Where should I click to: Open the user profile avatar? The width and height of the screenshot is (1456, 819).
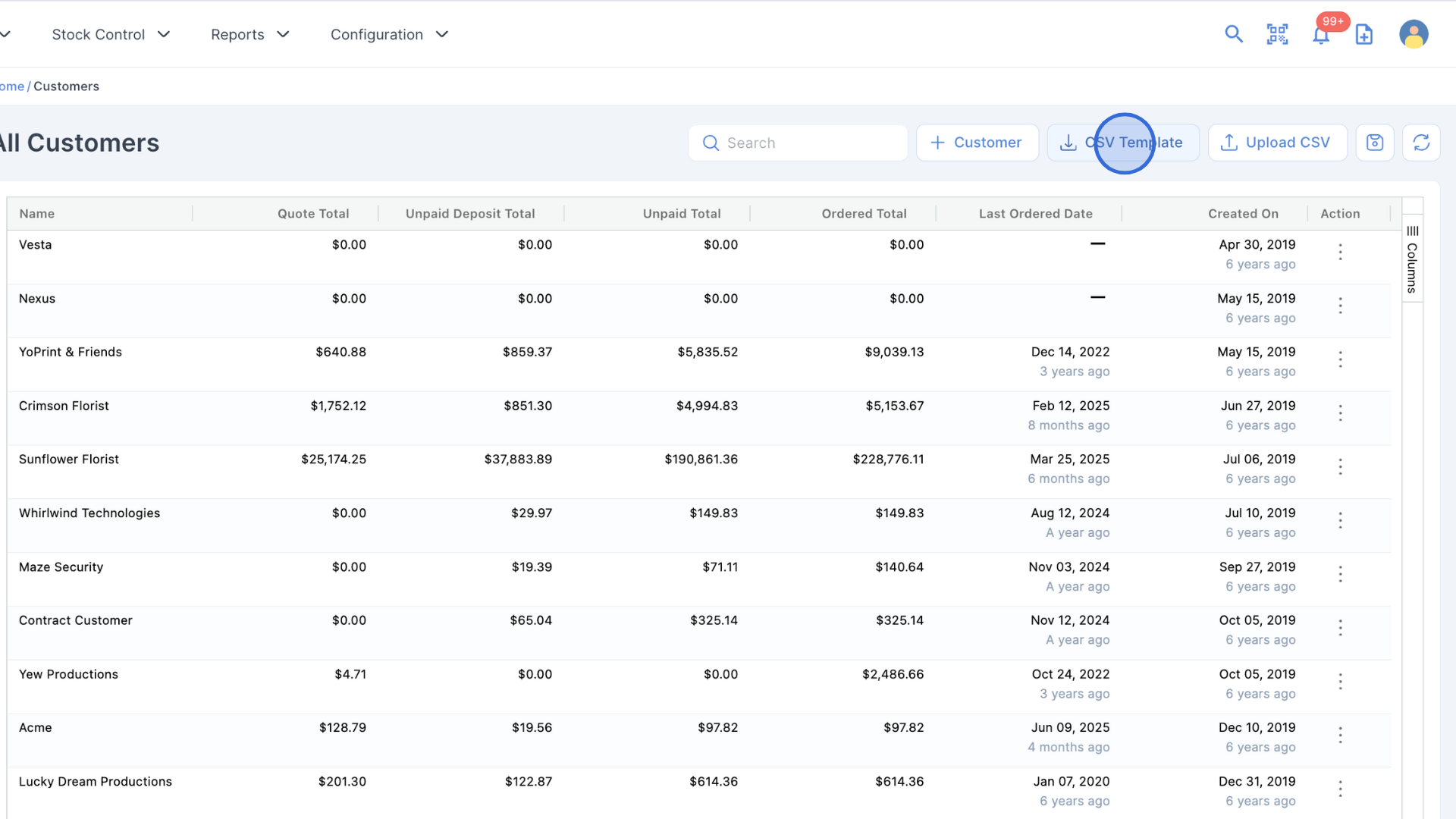1414,34
